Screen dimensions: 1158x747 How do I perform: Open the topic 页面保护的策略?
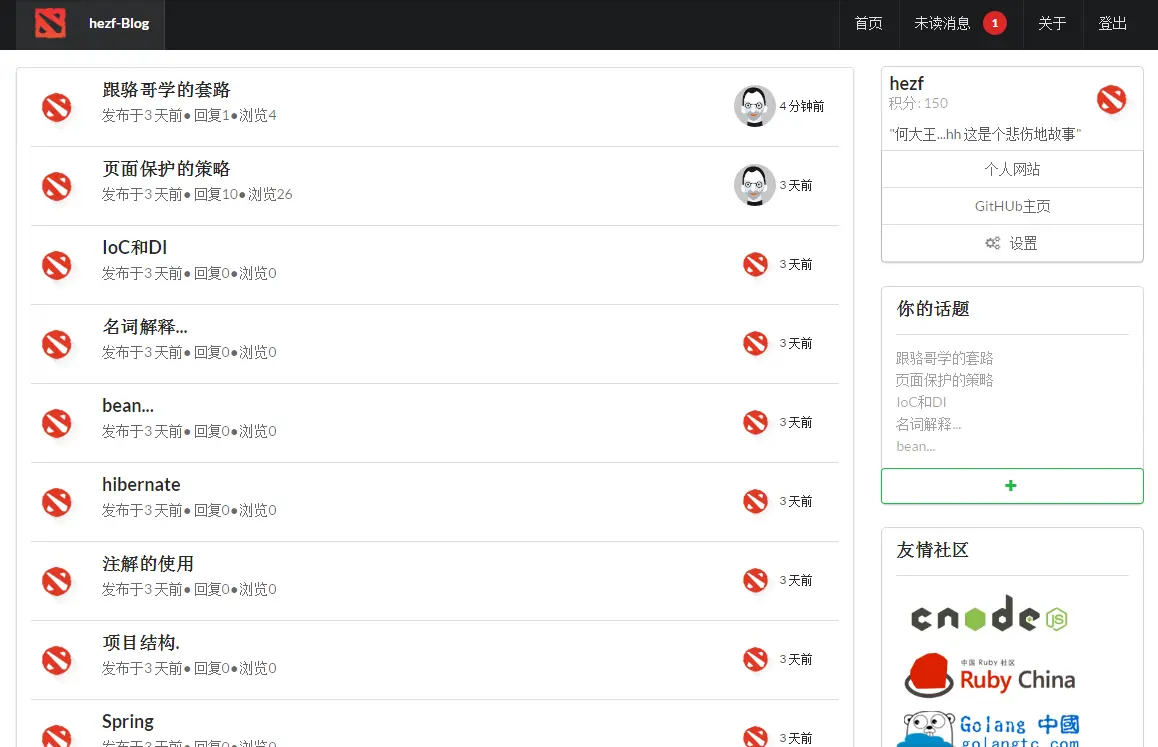tap(166, 169)
